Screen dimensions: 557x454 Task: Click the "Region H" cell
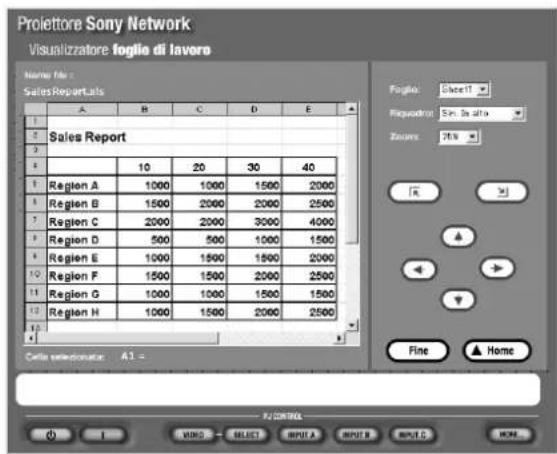[x=82, y=312]
